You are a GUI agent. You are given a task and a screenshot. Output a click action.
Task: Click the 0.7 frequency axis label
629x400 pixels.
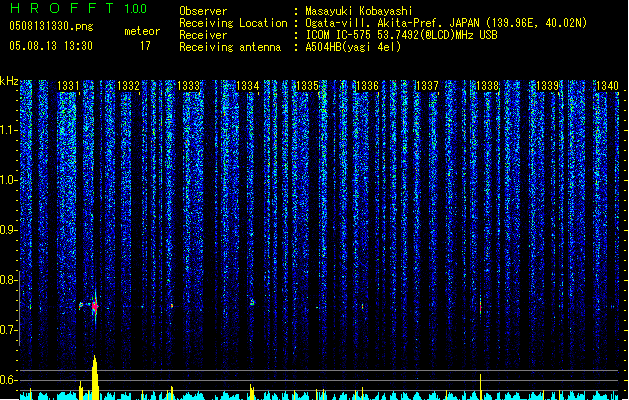(x=8, y=330)
